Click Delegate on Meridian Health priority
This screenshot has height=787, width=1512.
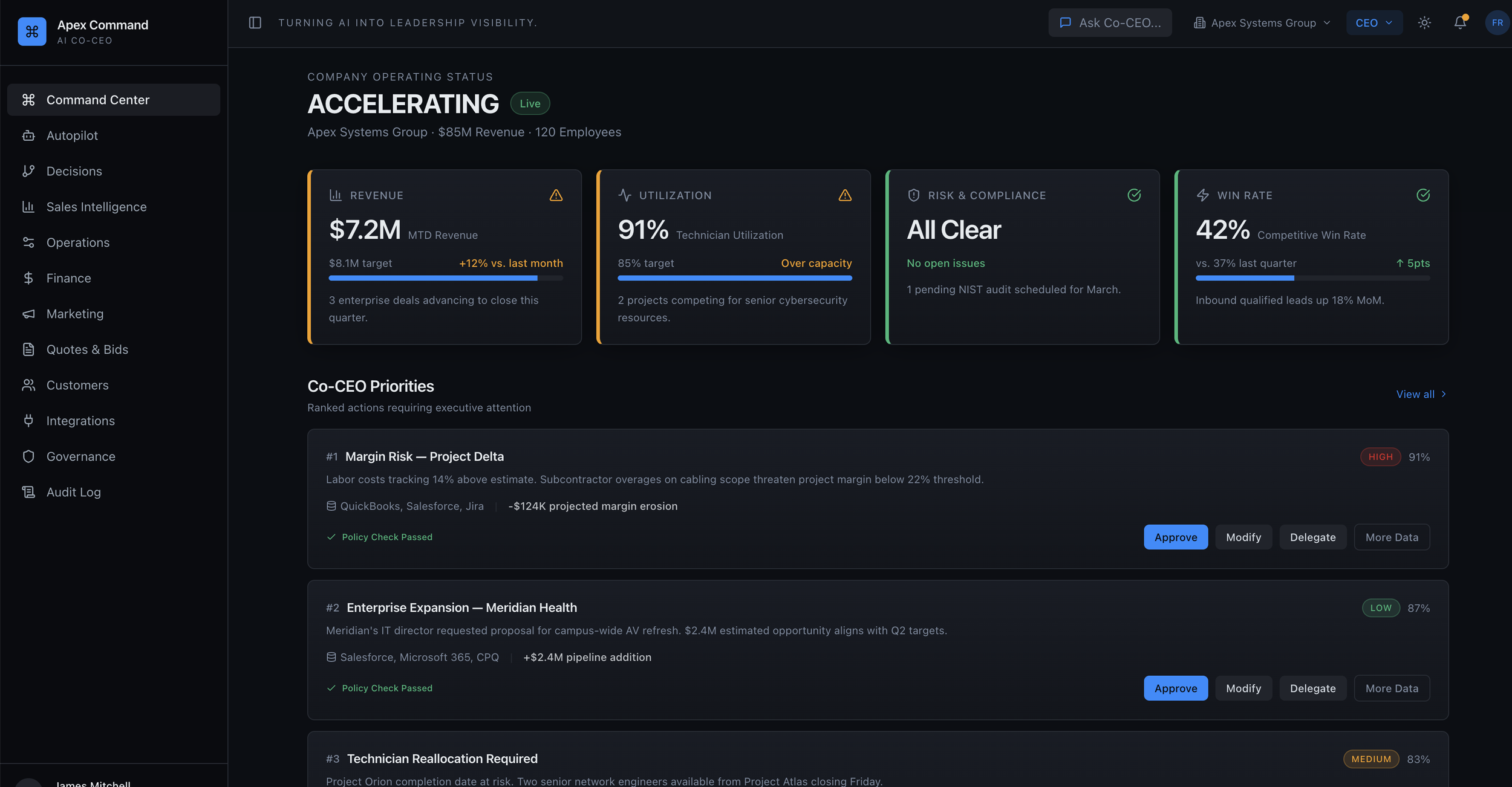1312,688
